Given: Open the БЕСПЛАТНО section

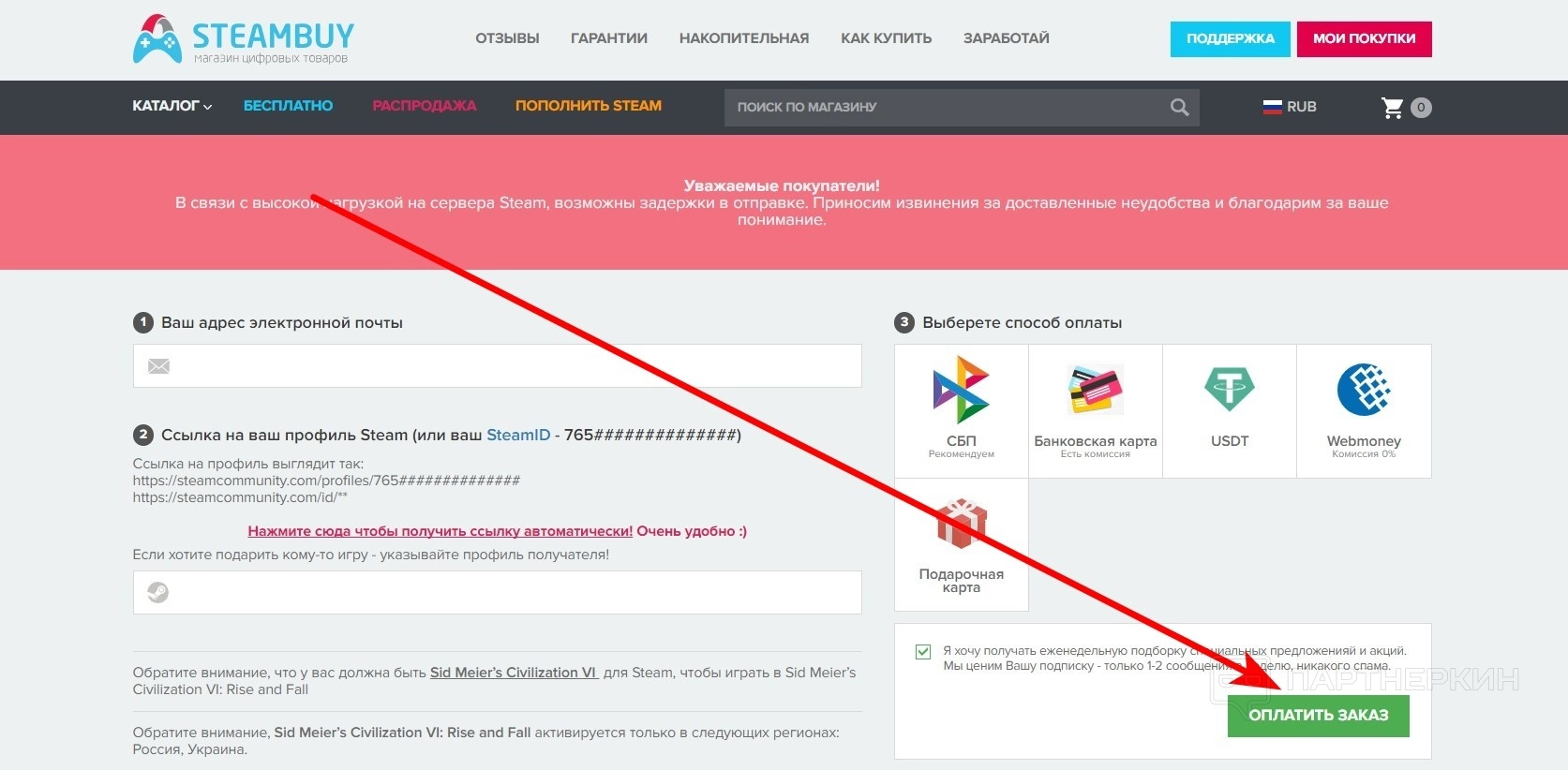Looking at the screenshot, I should pos(288,106).
